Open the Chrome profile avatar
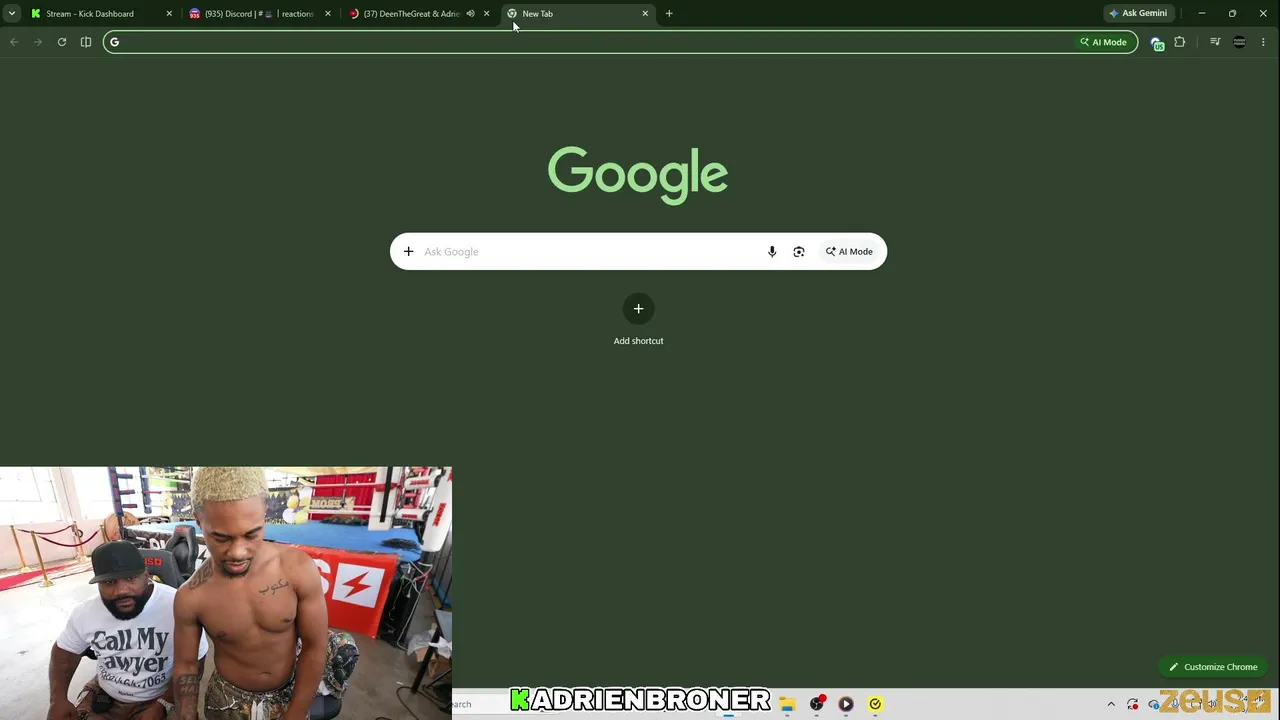Screen dimensions: 1280x720 (1239, 42)
